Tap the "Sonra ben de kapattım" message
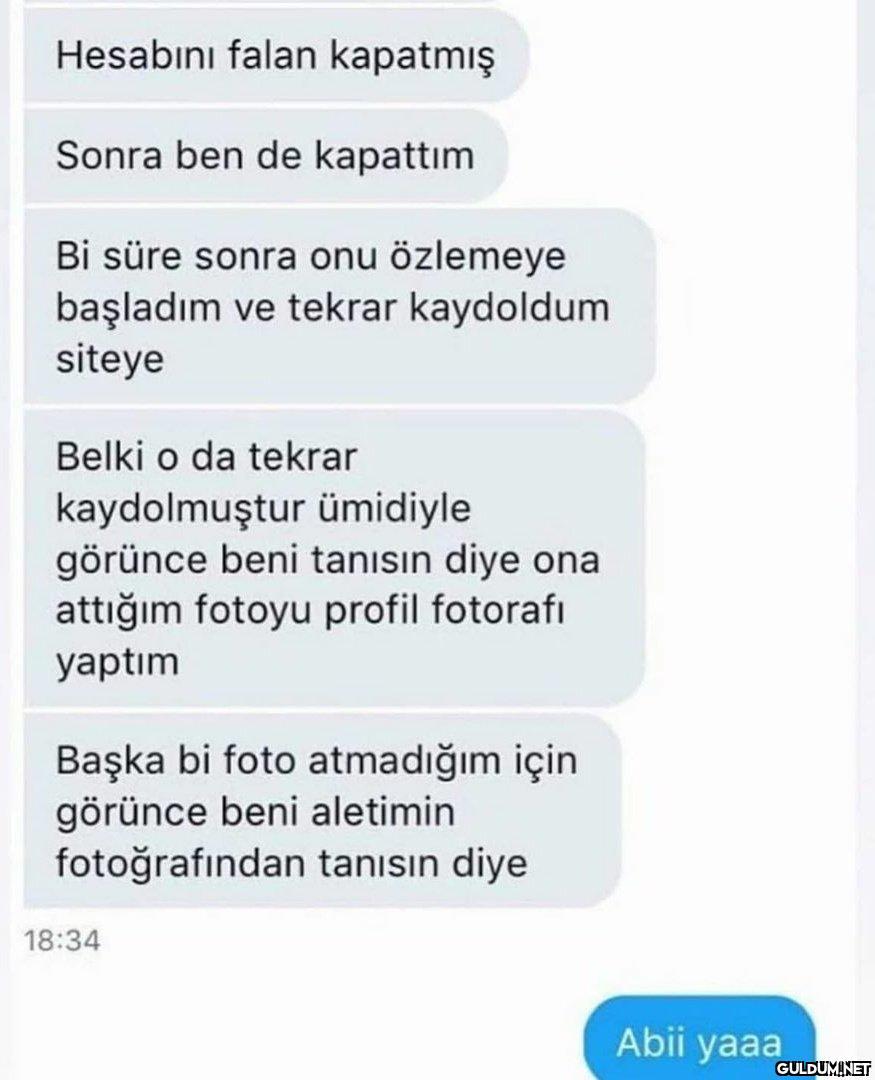The height and width of the screenshot is (1080, 875). click(x=265, y=155)
